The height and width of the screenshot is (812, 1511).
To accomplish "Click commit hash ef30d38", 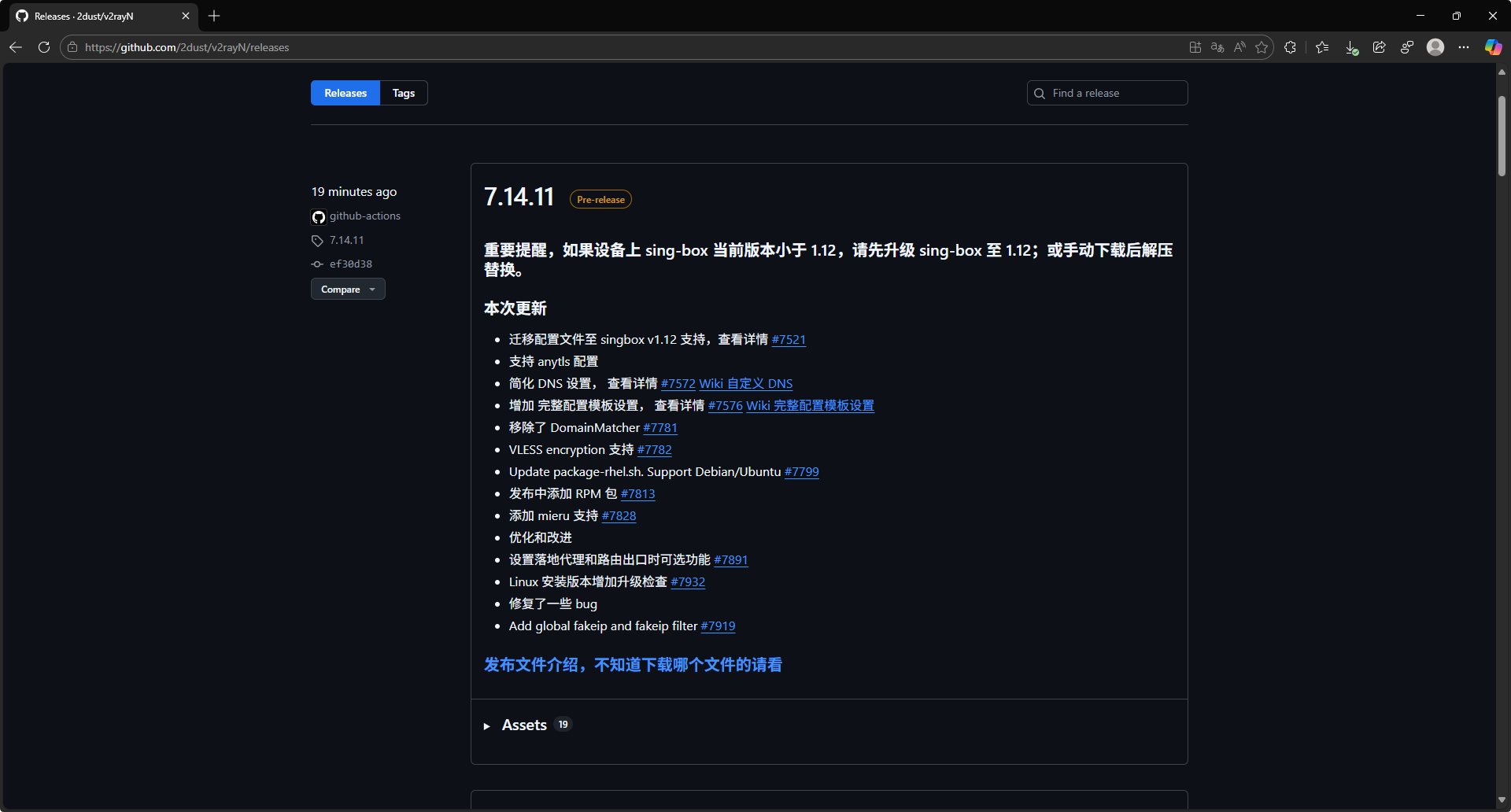I will pos(351,264).
